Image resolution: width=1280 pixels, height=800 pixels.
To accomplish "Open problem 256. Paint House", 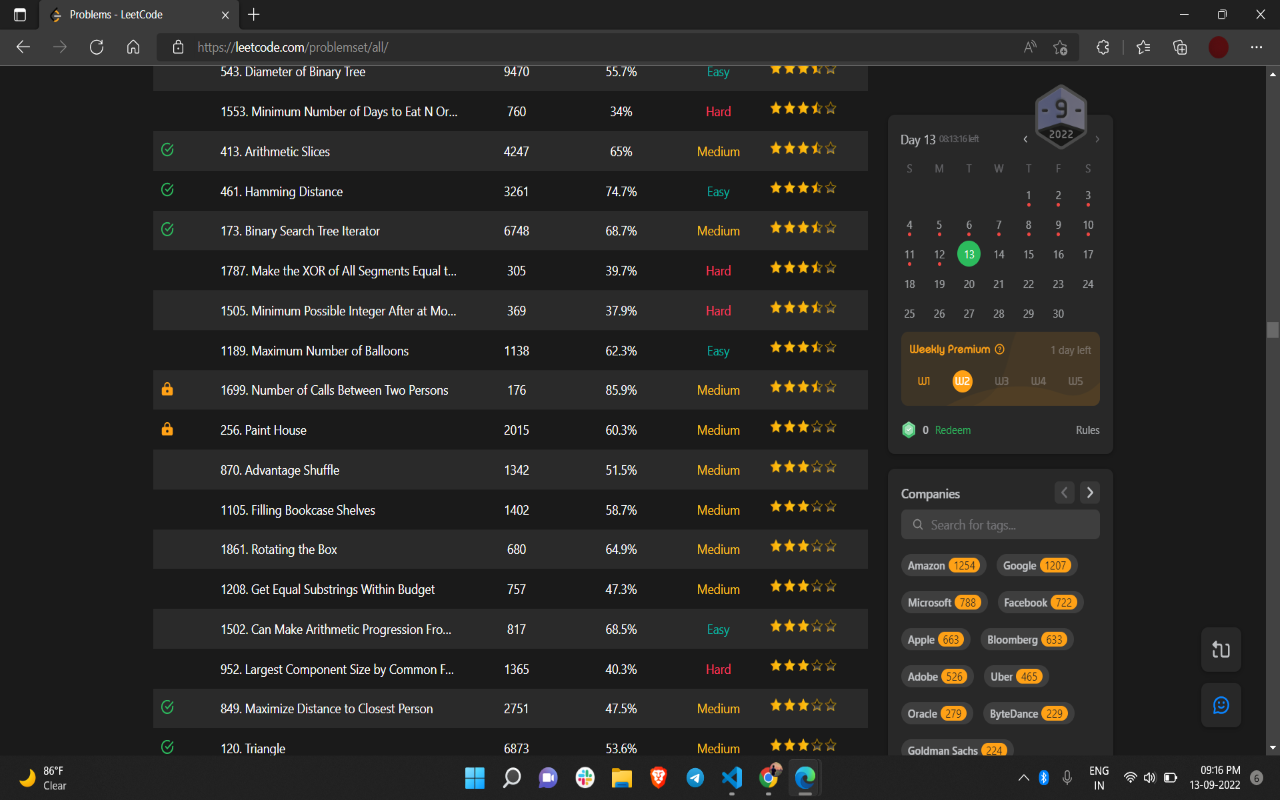I will (x=263, y=430).
